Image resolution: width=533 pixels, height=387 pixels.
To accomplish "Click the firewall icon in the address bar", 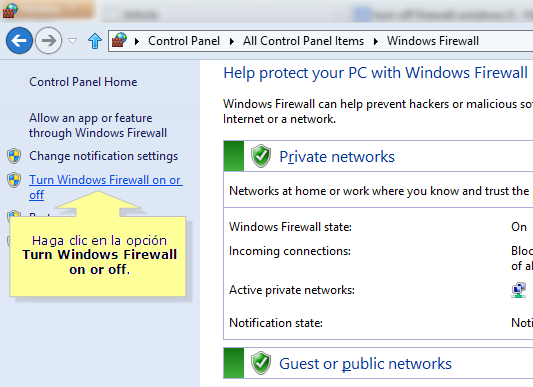I will (x=119, y=40).
